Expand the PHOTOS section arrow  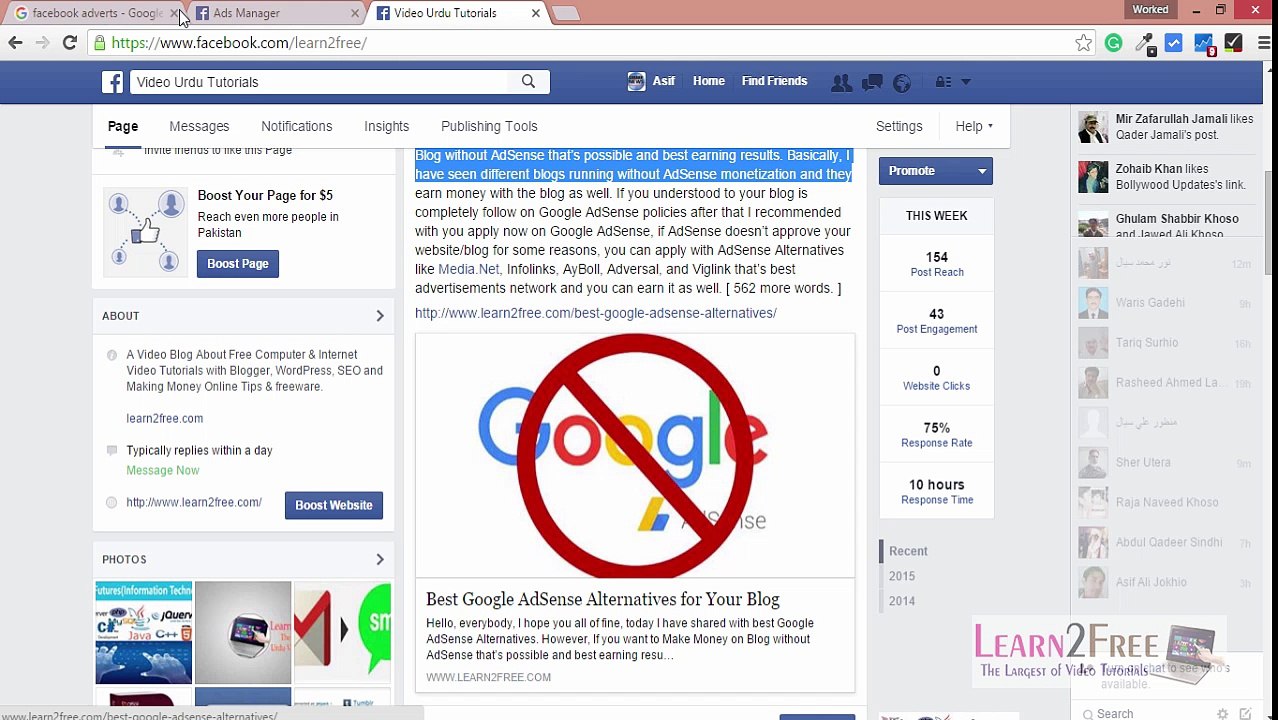coord(380,559)
